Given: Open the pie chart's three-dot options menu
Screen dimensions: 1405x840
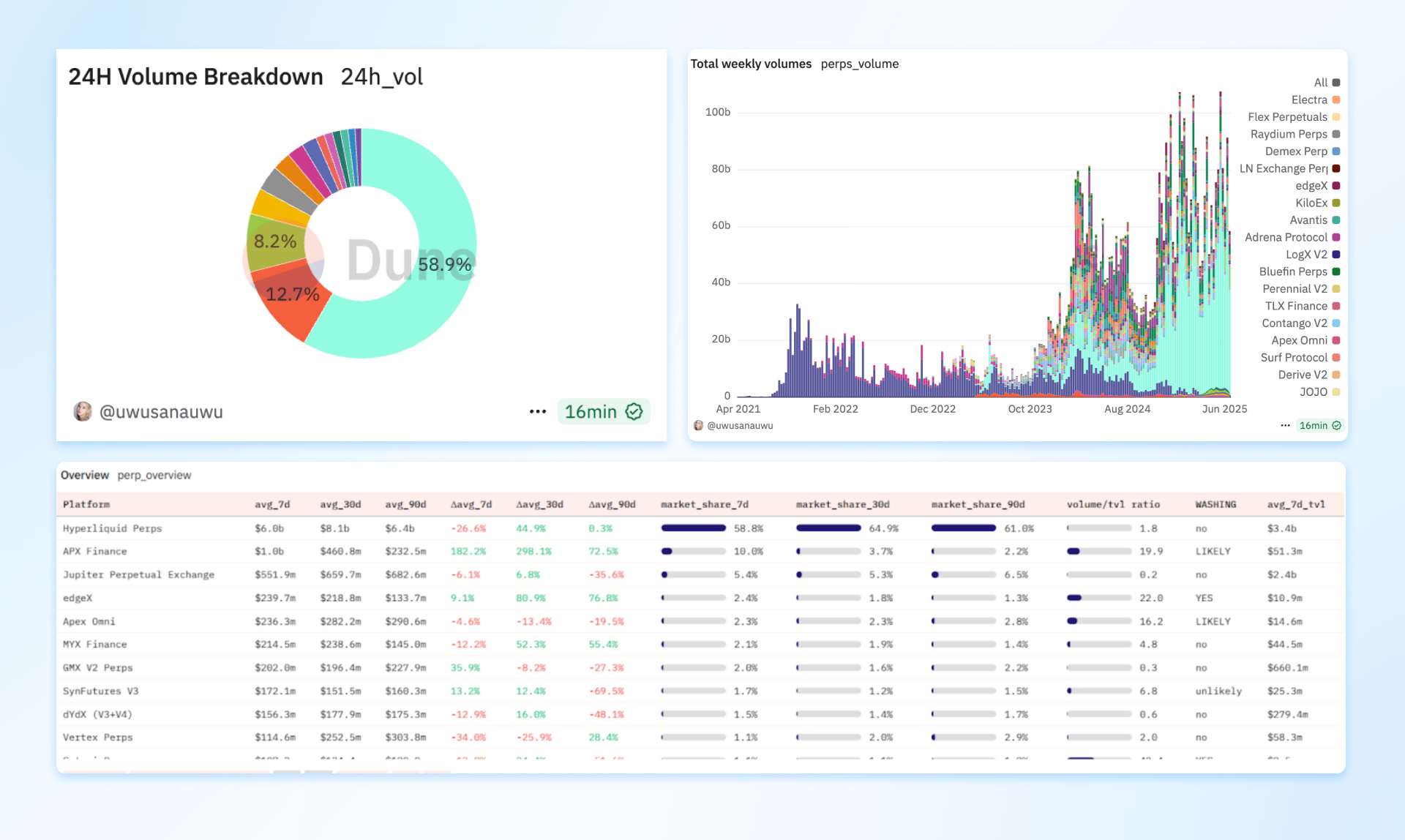Looking at the screenshot, I should click(538, 412).
